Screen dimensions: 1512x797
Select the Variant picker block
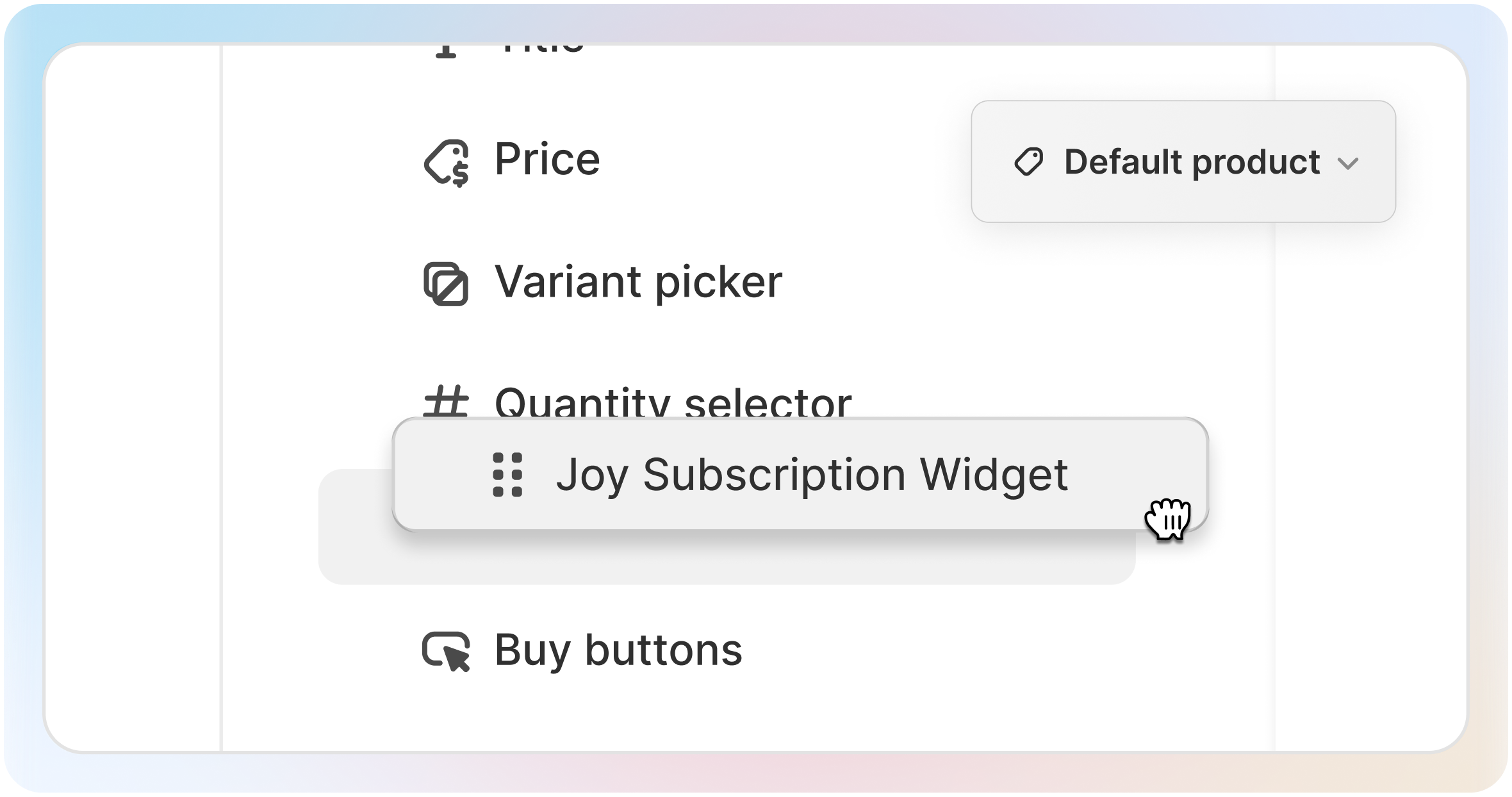click(x=638, y=282)
